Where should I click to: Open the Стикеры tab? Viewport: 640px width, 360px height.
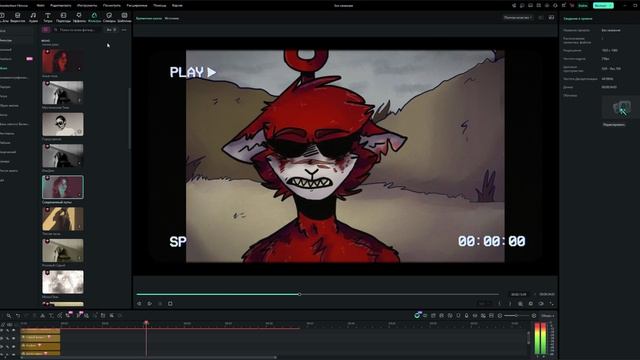click(x=109, y=17)
